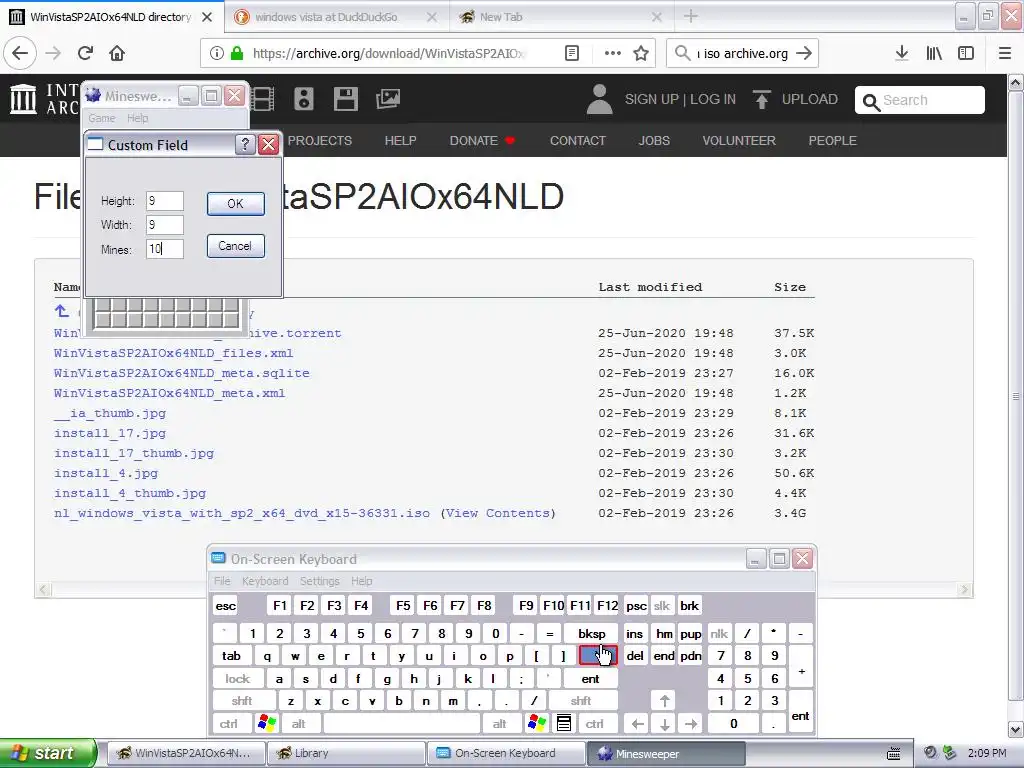1024x768 pixels.
Task: Download nl_windows_vista_with_sp2_x64 iso file
Action: click(242, 513)
